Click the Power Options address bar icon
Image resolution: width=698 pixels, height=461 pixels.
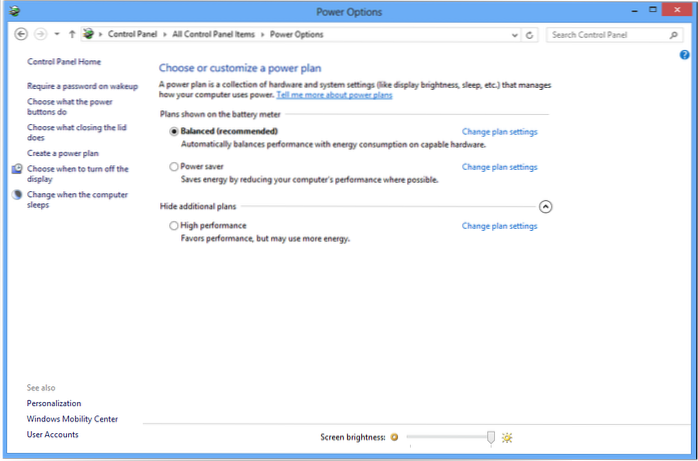[x=89, y=34]
